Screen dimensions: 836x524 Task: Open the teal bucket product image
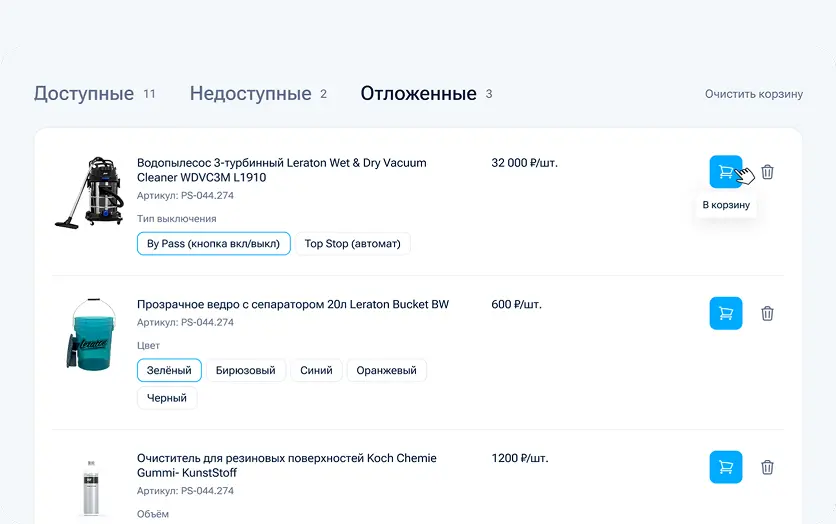pos(91,335)
